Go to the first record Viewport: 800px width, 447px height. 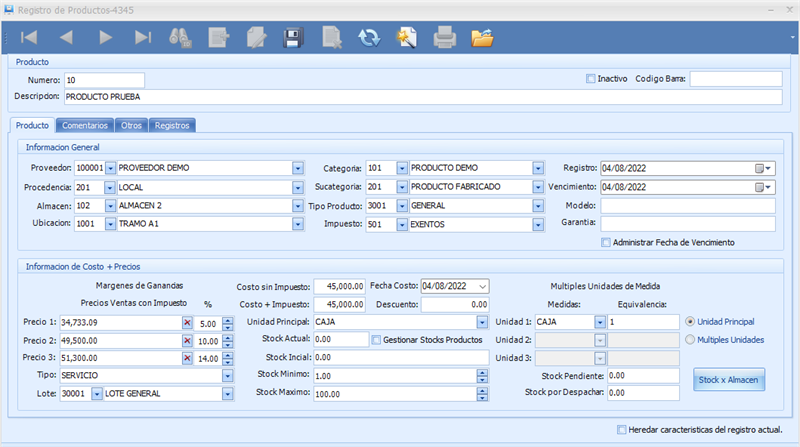(29, 38)
